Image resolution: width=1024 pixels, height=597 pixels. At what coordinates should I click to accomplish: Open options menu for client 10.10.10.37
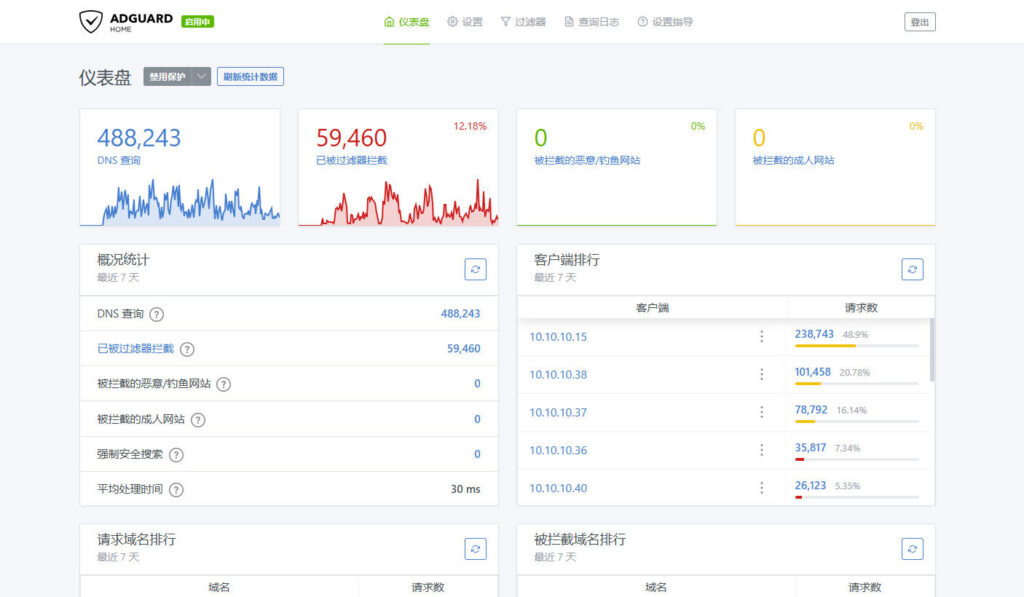coord(761,412)
